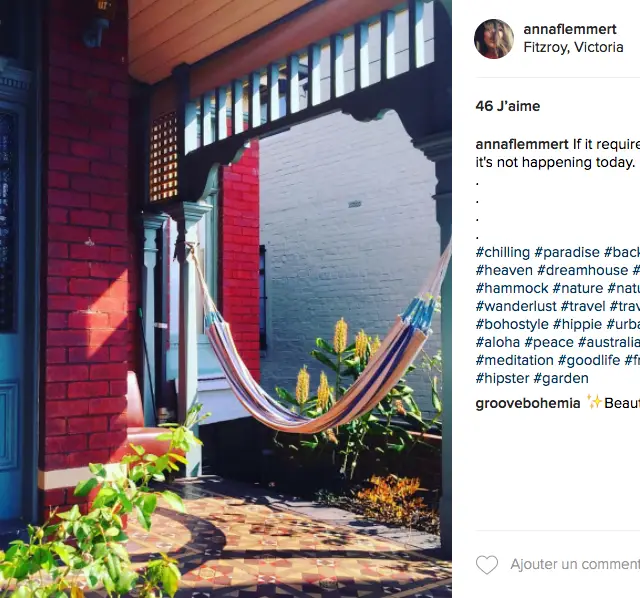
Task: Click annaflemmert username in the caption
Action: 522,144
